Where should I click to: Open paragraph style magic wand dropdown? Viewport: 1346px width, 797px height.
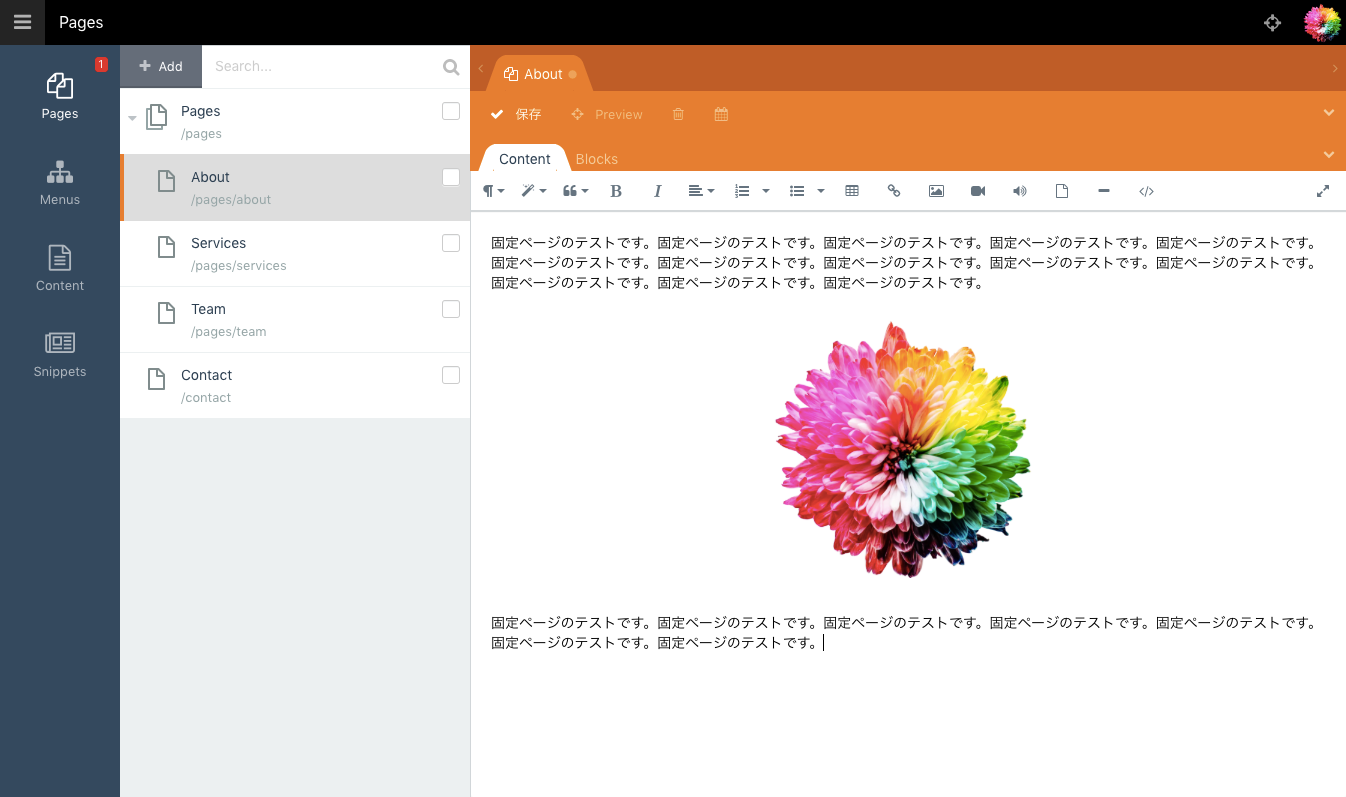(x=534, y=191)
